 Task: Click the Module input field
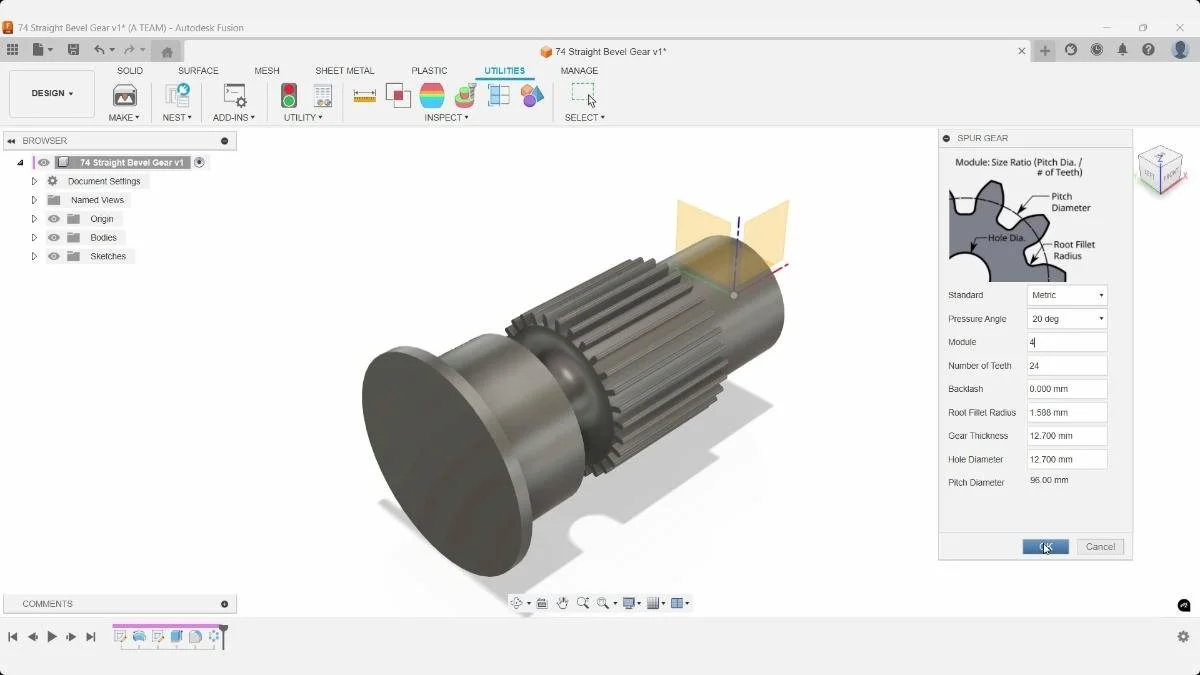(x=1067, y=342)
